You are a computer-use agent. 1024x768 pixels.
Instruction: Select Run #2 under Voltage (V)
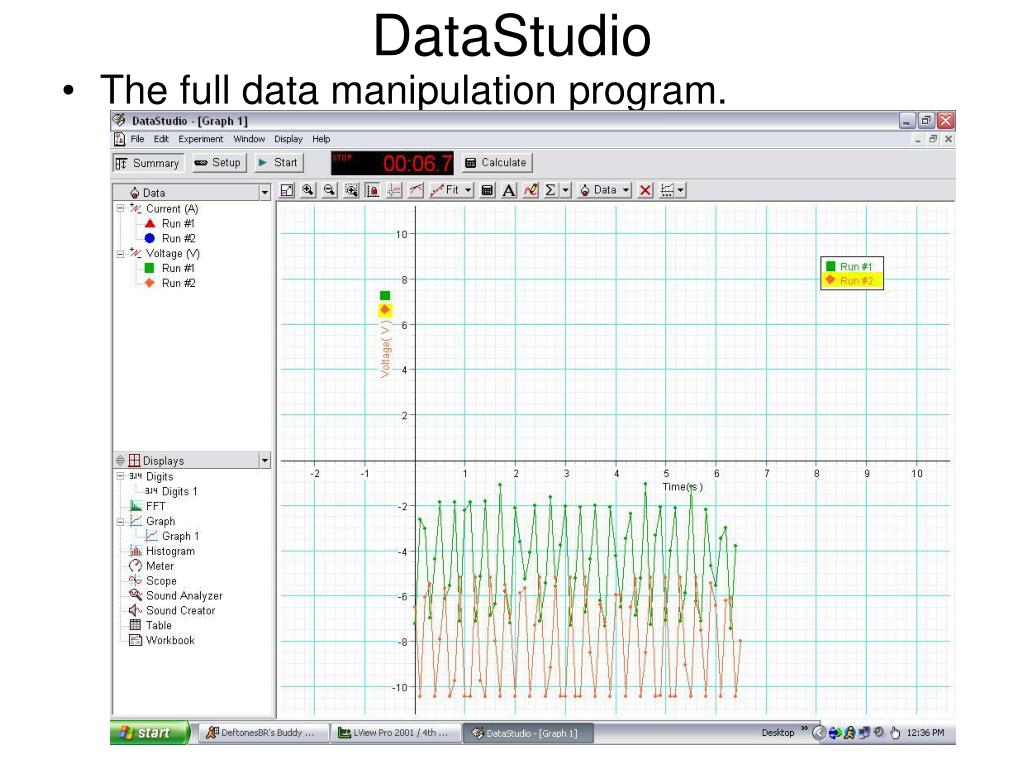178,283
